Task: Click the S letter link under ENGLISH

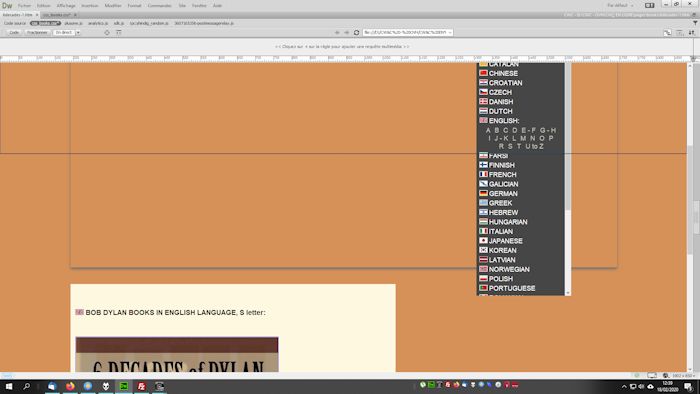Action: click(510, 146)
